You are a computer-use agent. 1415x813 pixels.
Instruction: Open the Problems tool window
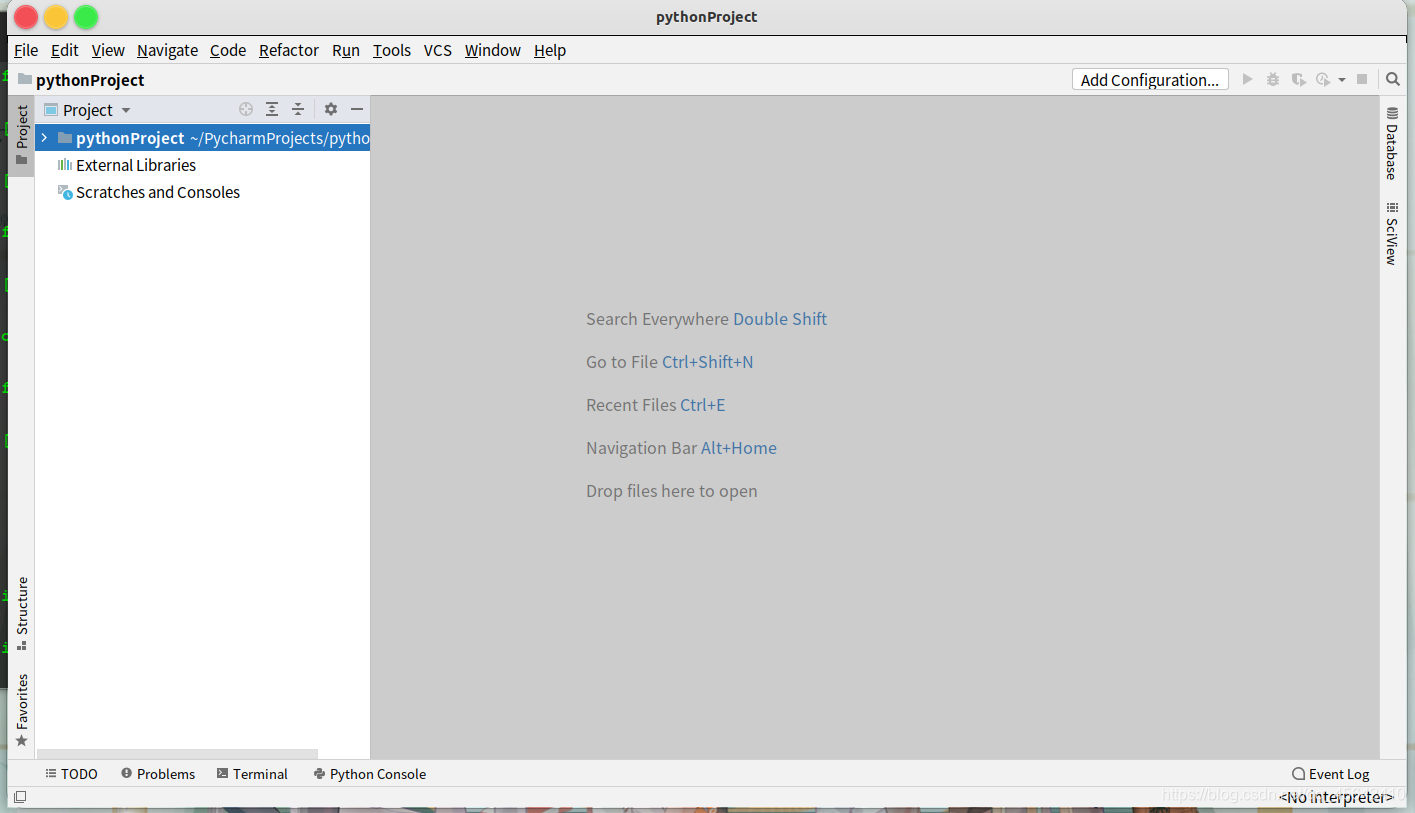[158, 774]
